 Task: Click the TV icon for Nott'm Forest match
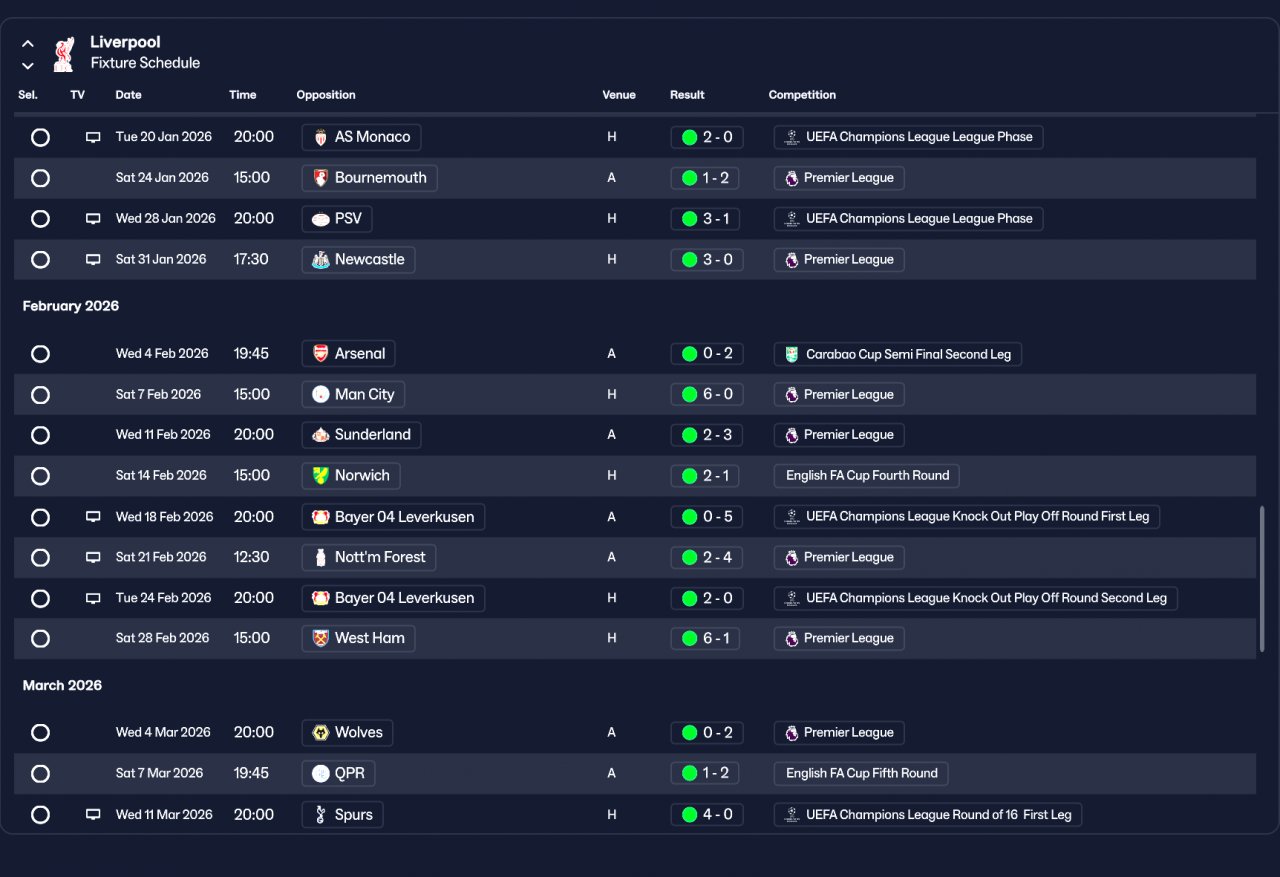pyautogui.click(x=93, y=558)
